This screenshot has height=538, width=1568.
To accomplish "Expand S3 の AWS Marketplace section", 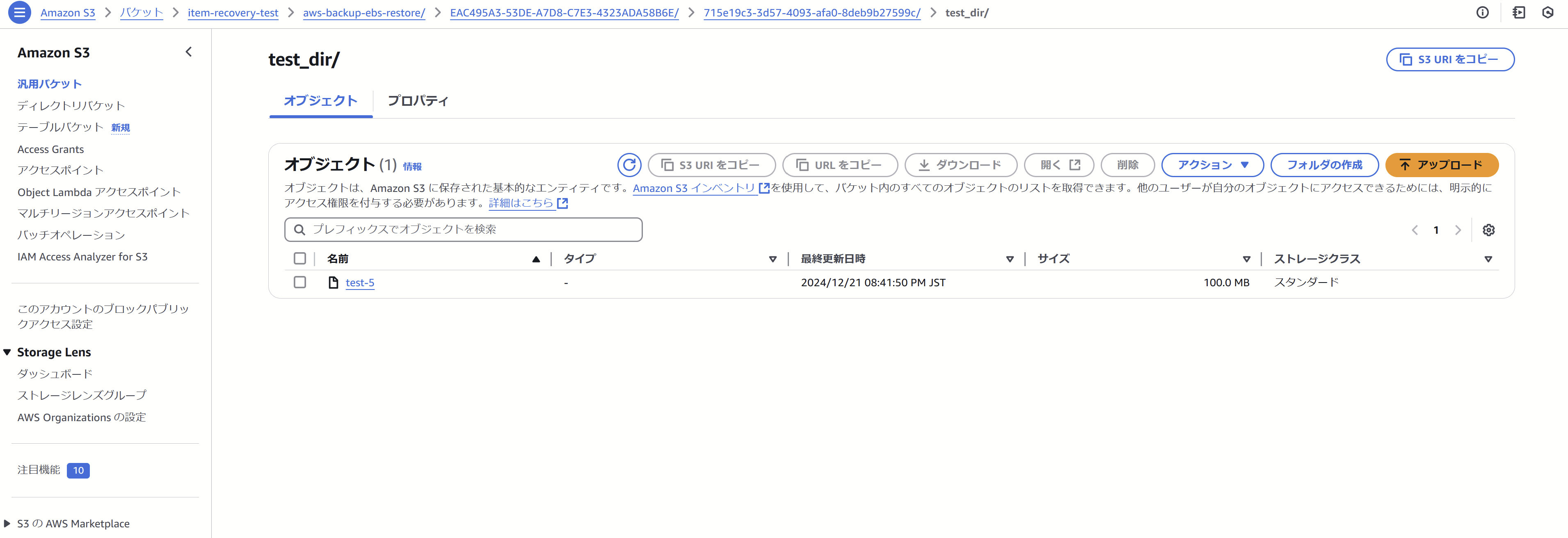I will click(7, 523).
